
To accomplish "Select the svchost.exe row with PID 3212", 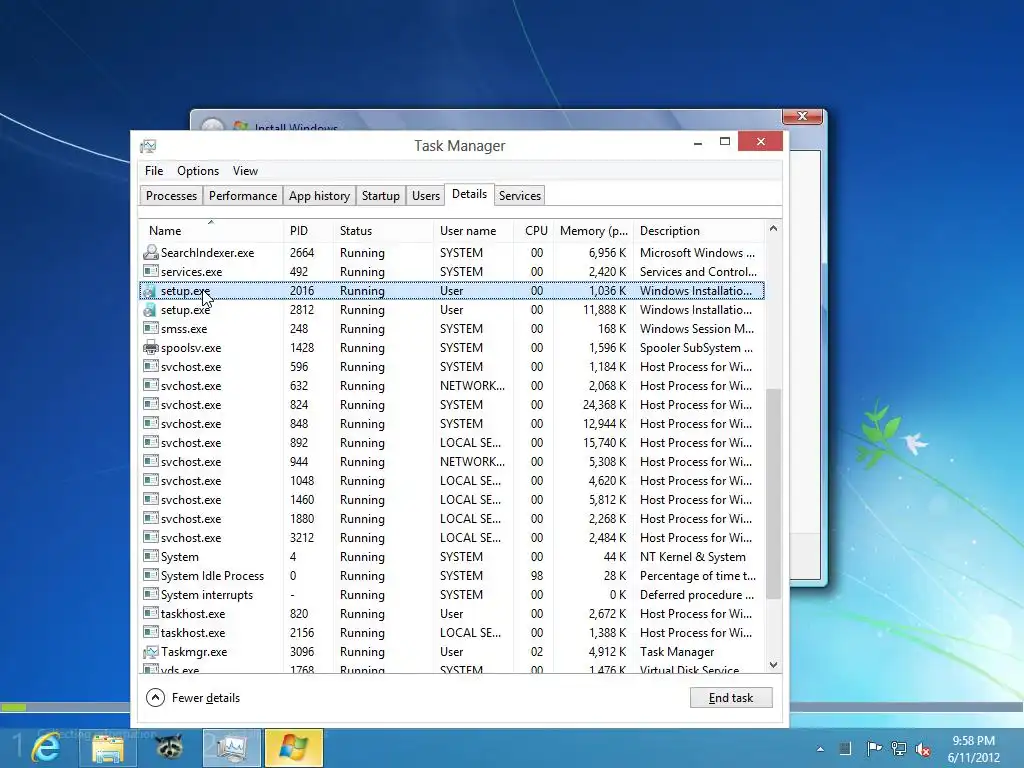I will [452, 537].
